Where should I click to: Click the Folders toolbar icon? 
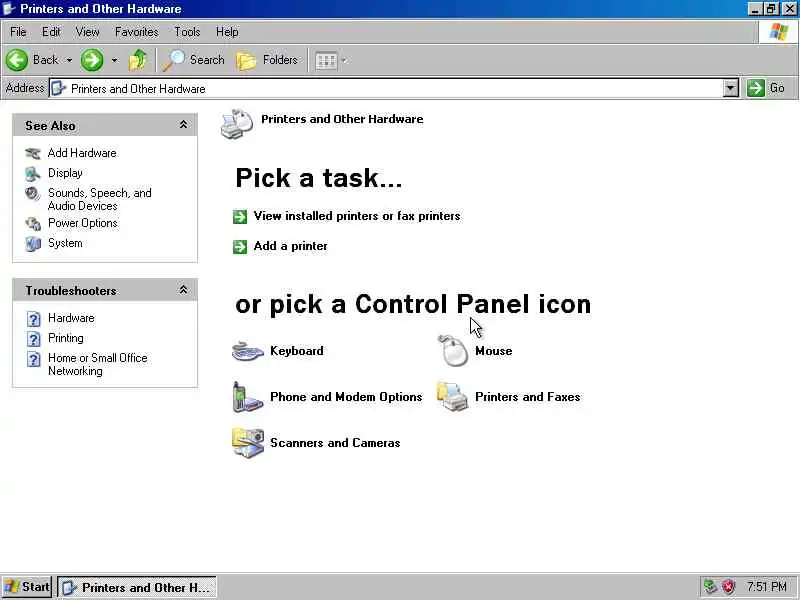pyautogui.click(x=246, y=61)
